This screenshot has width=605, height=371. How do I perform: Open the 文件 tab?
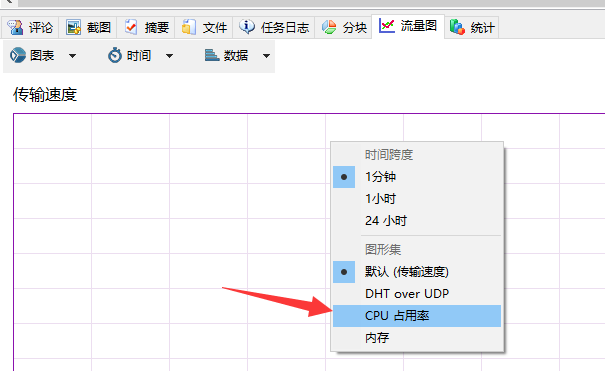pyautogui.click(x=204, y=27)
